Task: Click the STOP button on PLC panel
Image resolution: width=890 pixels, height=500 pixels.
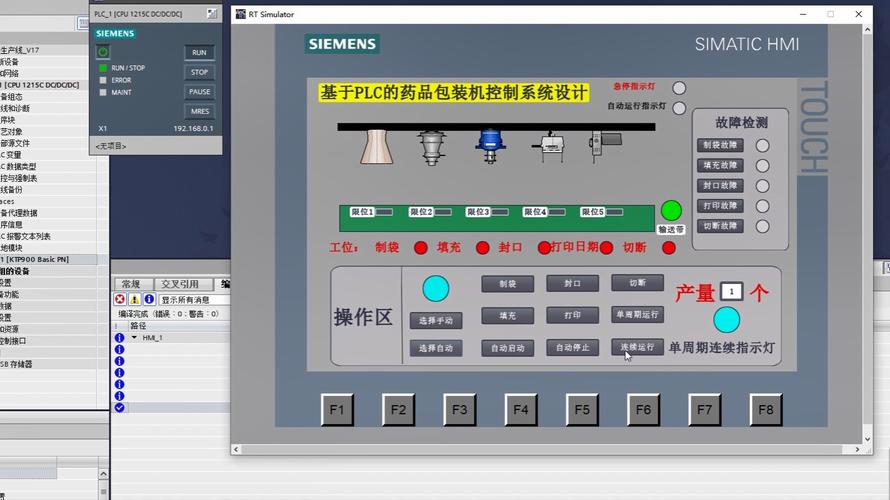Action: point(199,72)
